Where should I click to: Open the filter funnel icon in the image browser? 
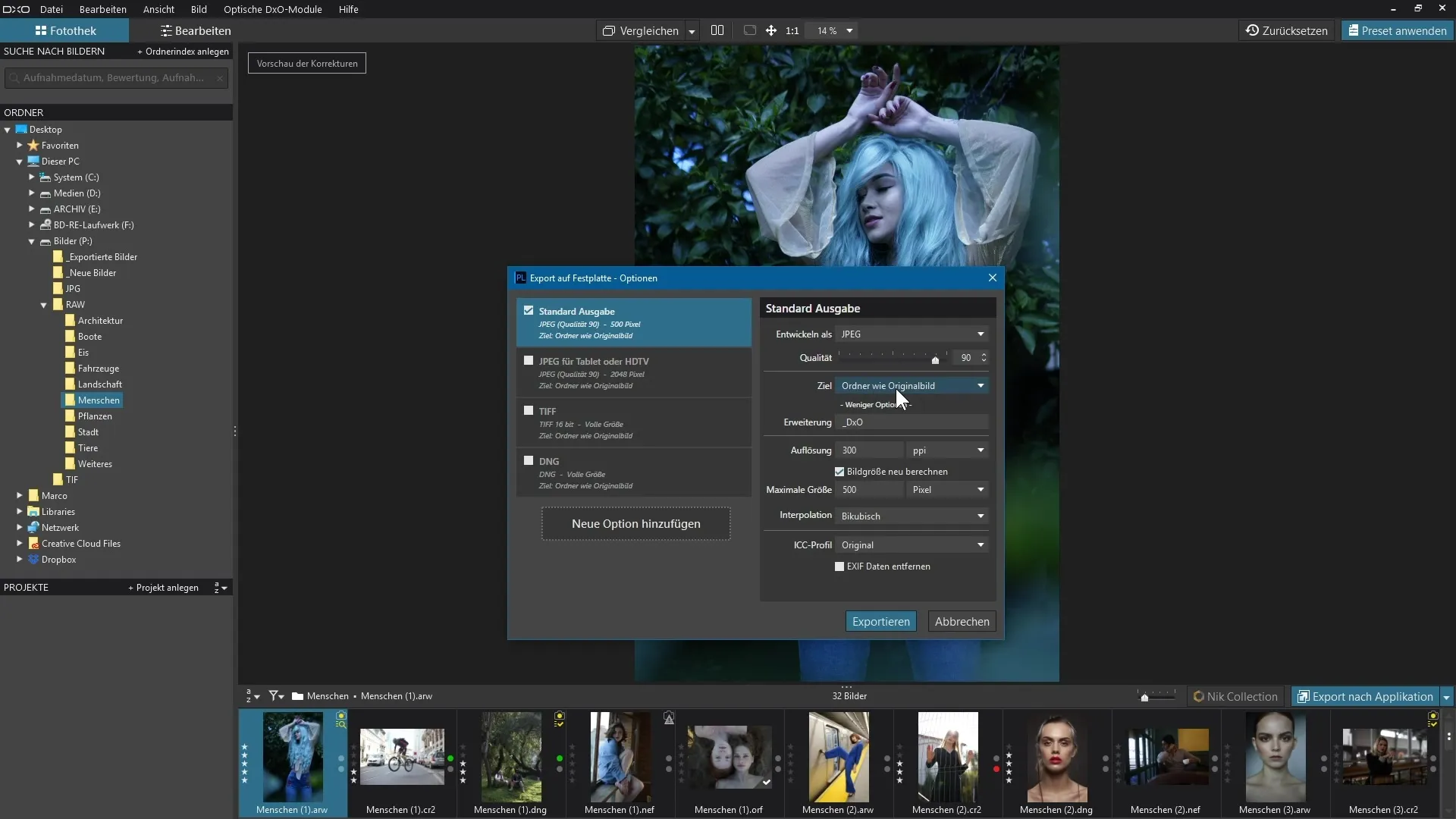[276, 695]
